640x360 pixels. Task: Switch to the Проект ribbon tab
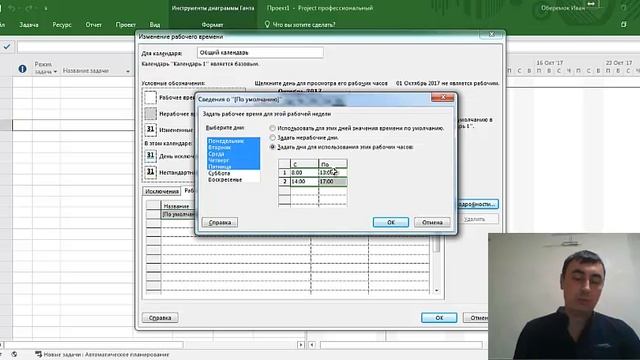pos(125,25)
